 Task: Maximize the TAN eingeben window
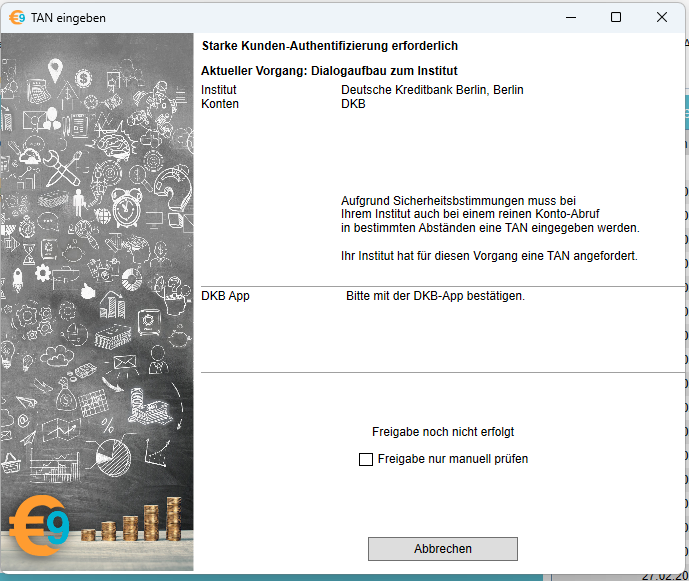(616, 18)
